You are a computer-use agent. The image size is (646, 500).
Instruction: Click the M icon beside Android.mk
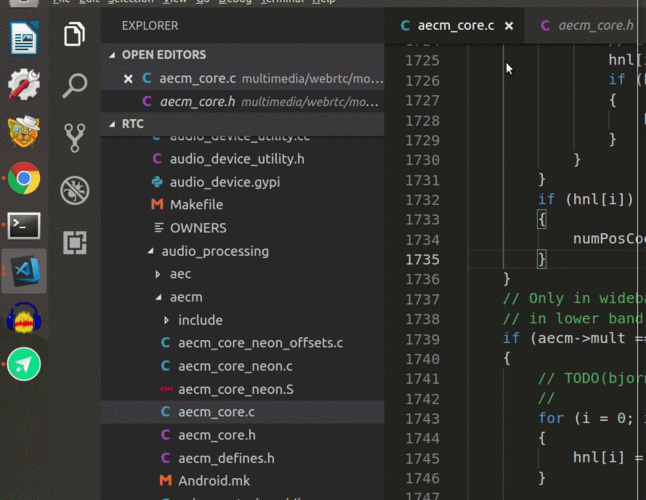(x=166, y=480)
